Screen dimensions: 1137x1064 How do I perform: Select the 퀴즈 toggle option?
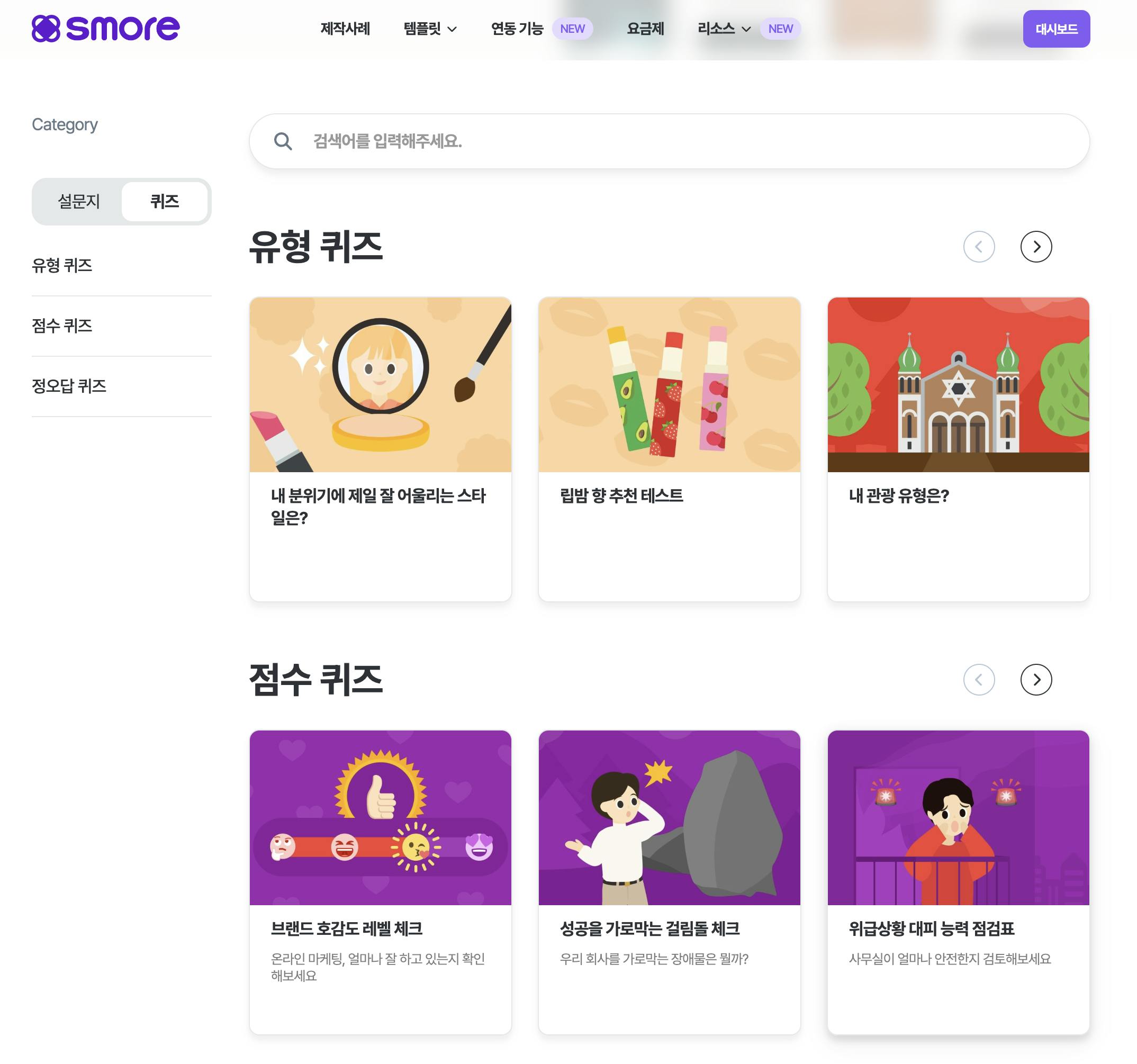165,201
